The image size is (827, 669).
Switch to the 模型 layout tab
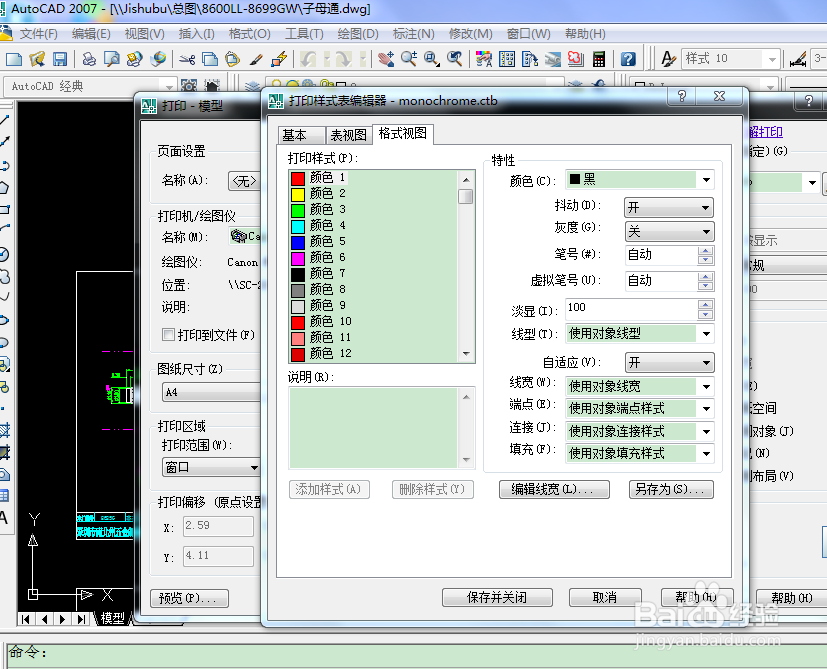[x=112, y=618]
